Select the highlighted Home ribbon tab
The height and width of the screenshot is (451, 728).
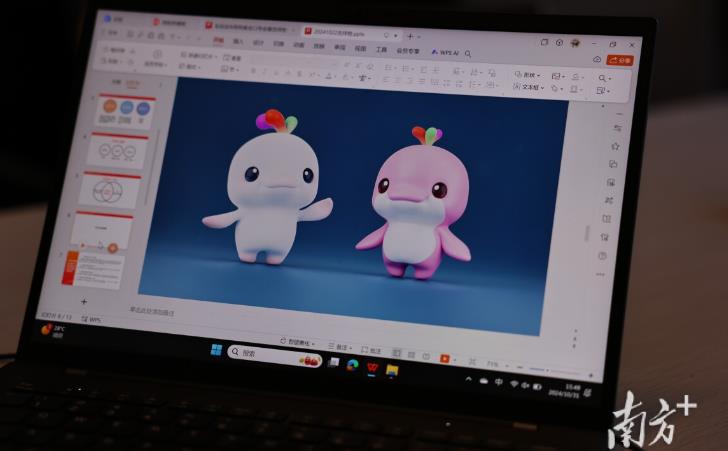click(218, 41)
